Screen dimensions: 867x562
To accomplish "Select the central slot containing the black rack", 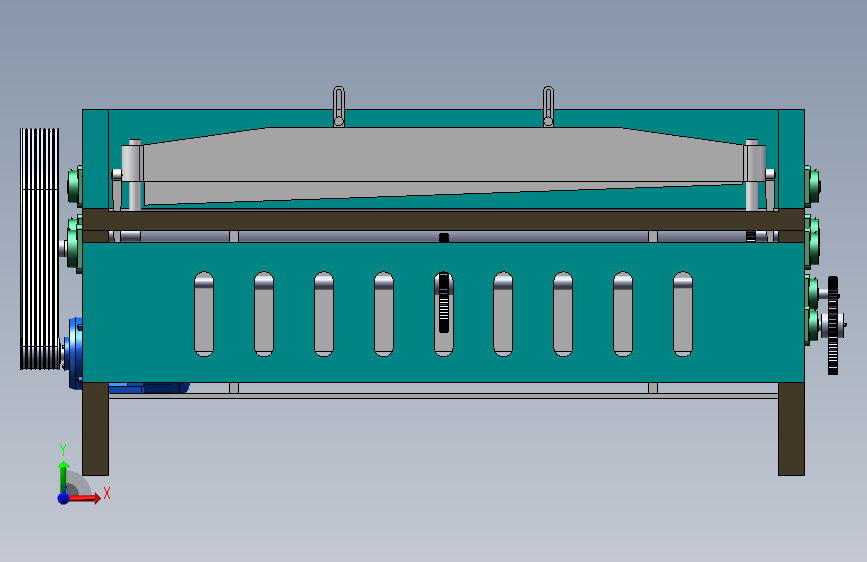I will 443,314.
